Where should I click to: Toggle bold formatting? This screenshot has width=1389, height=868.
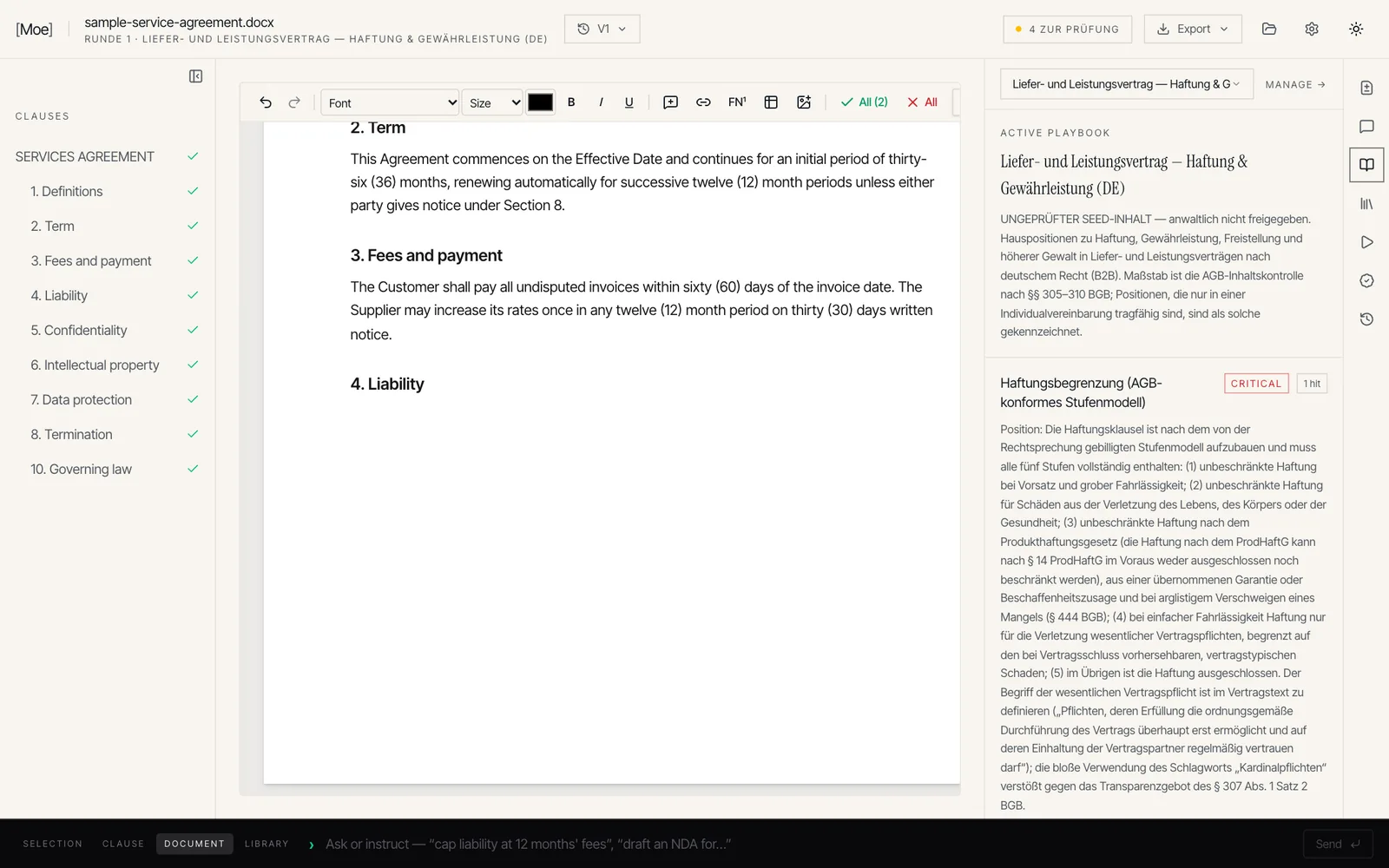(x=571, y=102)
